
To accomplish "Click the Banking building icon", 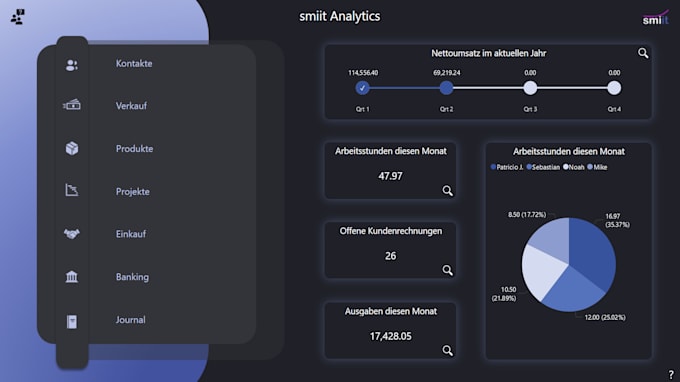I will [72, 276].
